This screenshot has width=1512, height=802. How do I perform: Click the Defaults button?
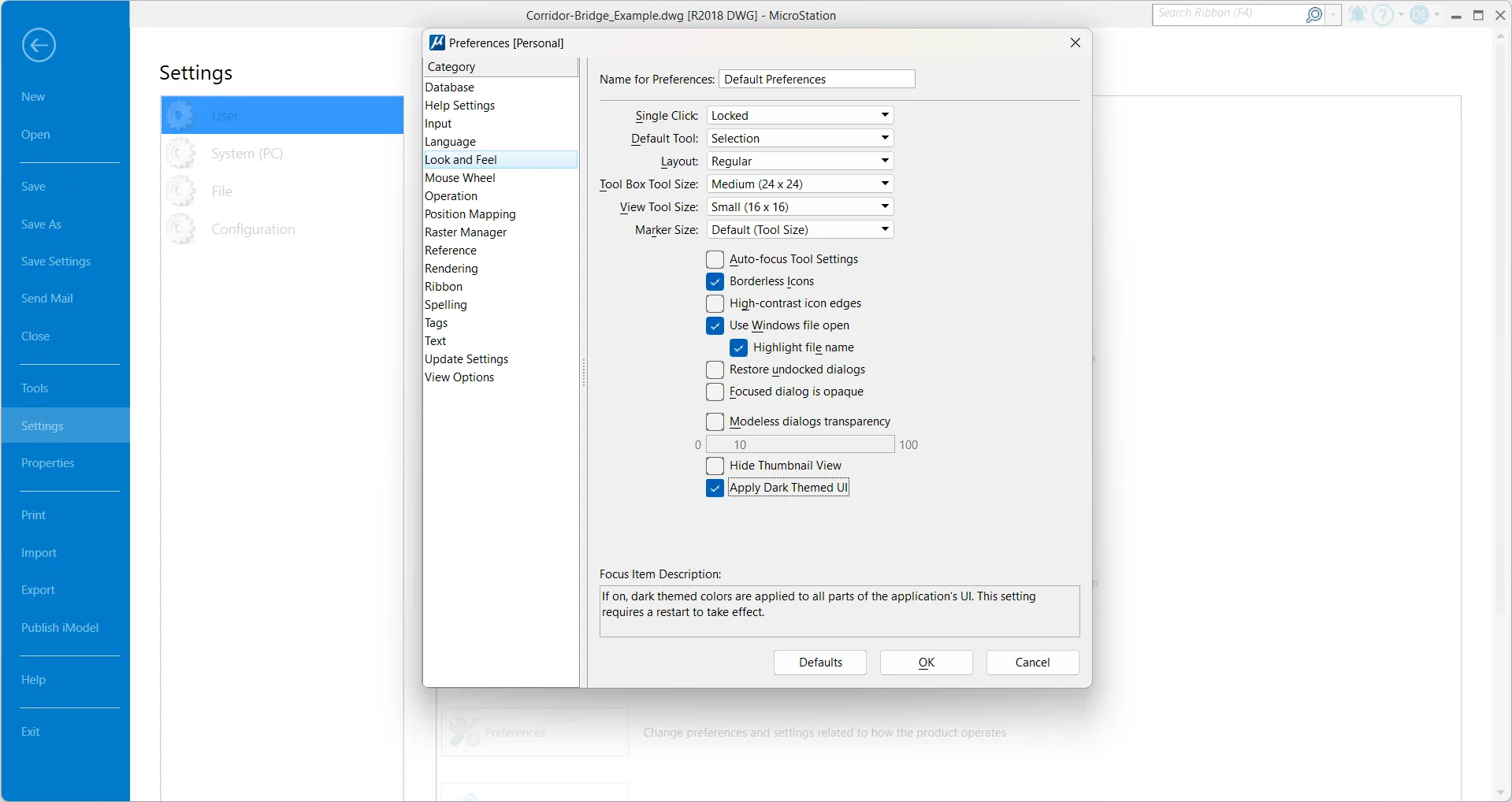point(820,663)
